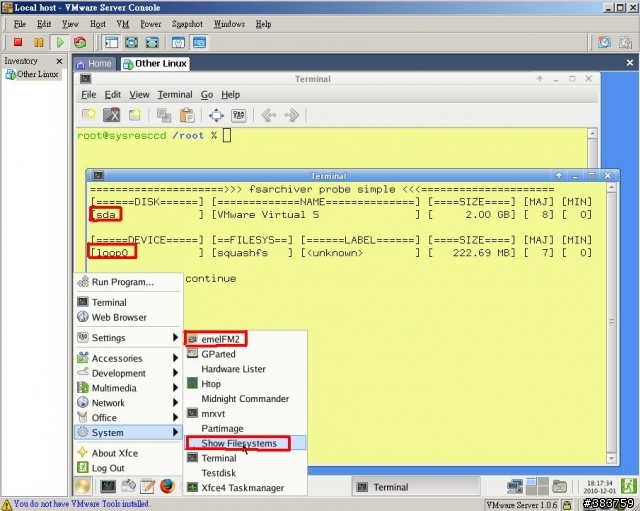Expand the Development submenu
Viewport: 640px width, 511px height.
tap(128, 373)
